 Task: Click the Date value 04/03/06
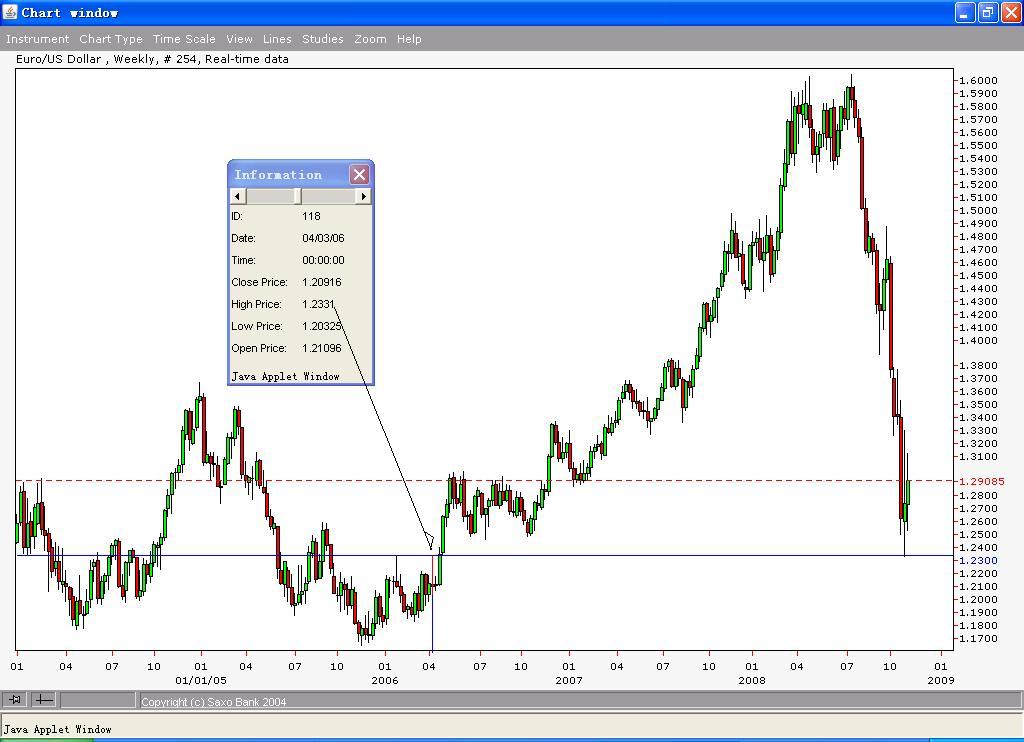(x=323, y=238)
